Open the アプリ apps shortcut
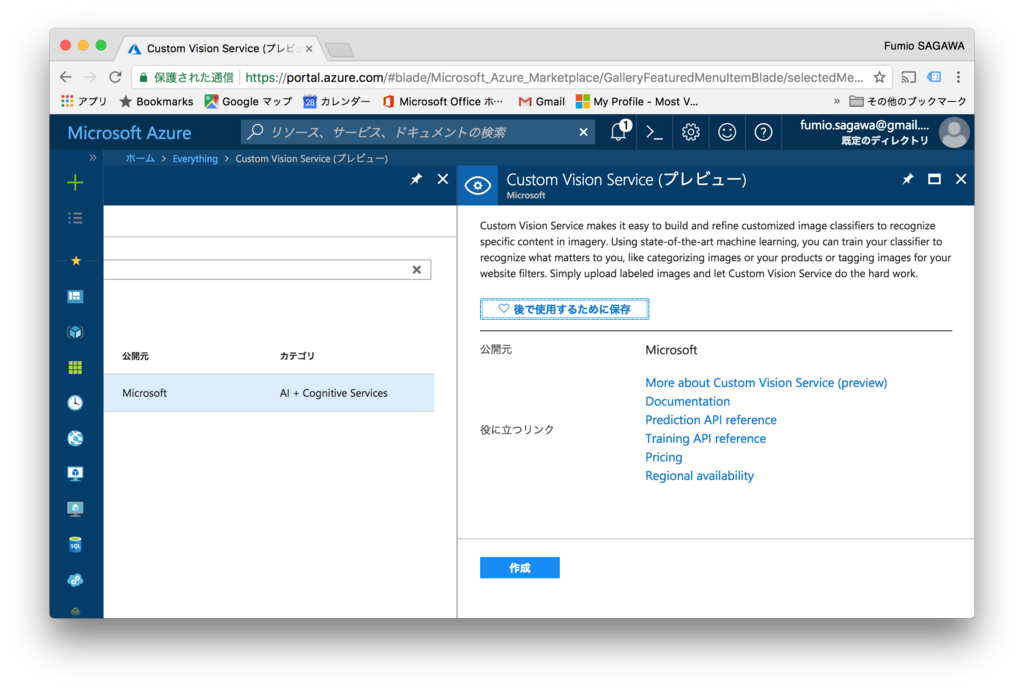This screenshot has height=689, width=1024. click(x=84, y=102)
